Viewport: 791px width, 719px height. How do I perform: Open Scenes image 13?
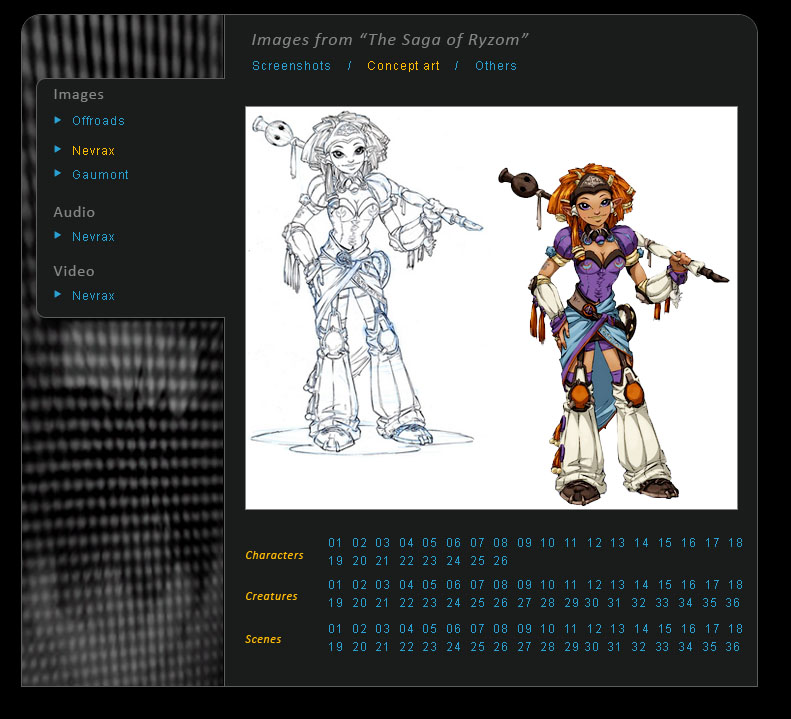click(x=617, y=629)
